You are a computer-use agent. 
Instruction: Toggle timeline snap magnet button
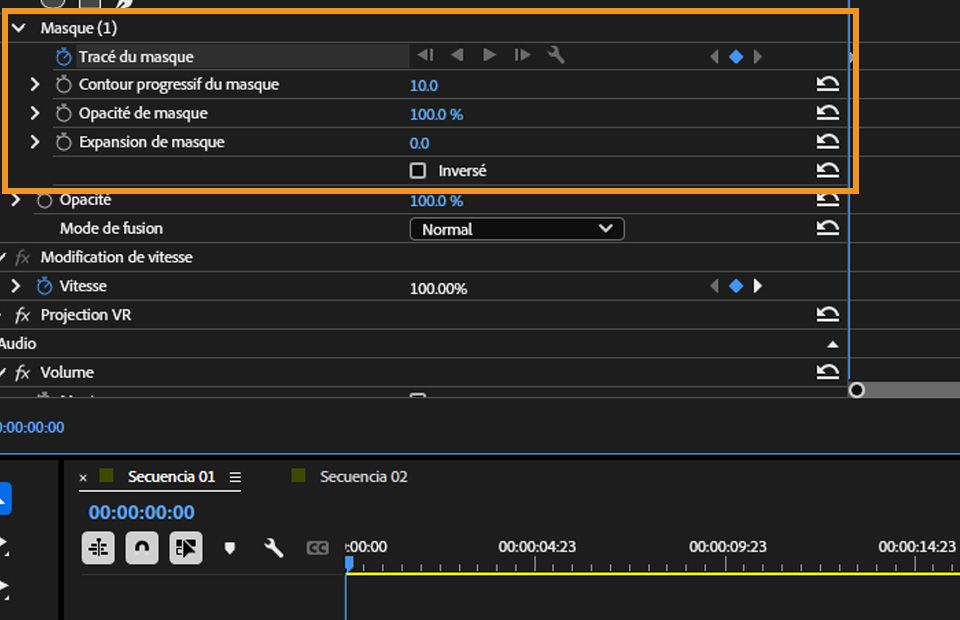point(142,548)
